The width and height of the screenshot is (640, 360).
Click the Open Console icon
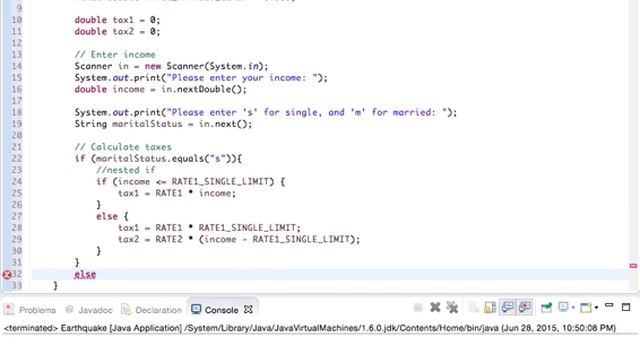[586, 307]
